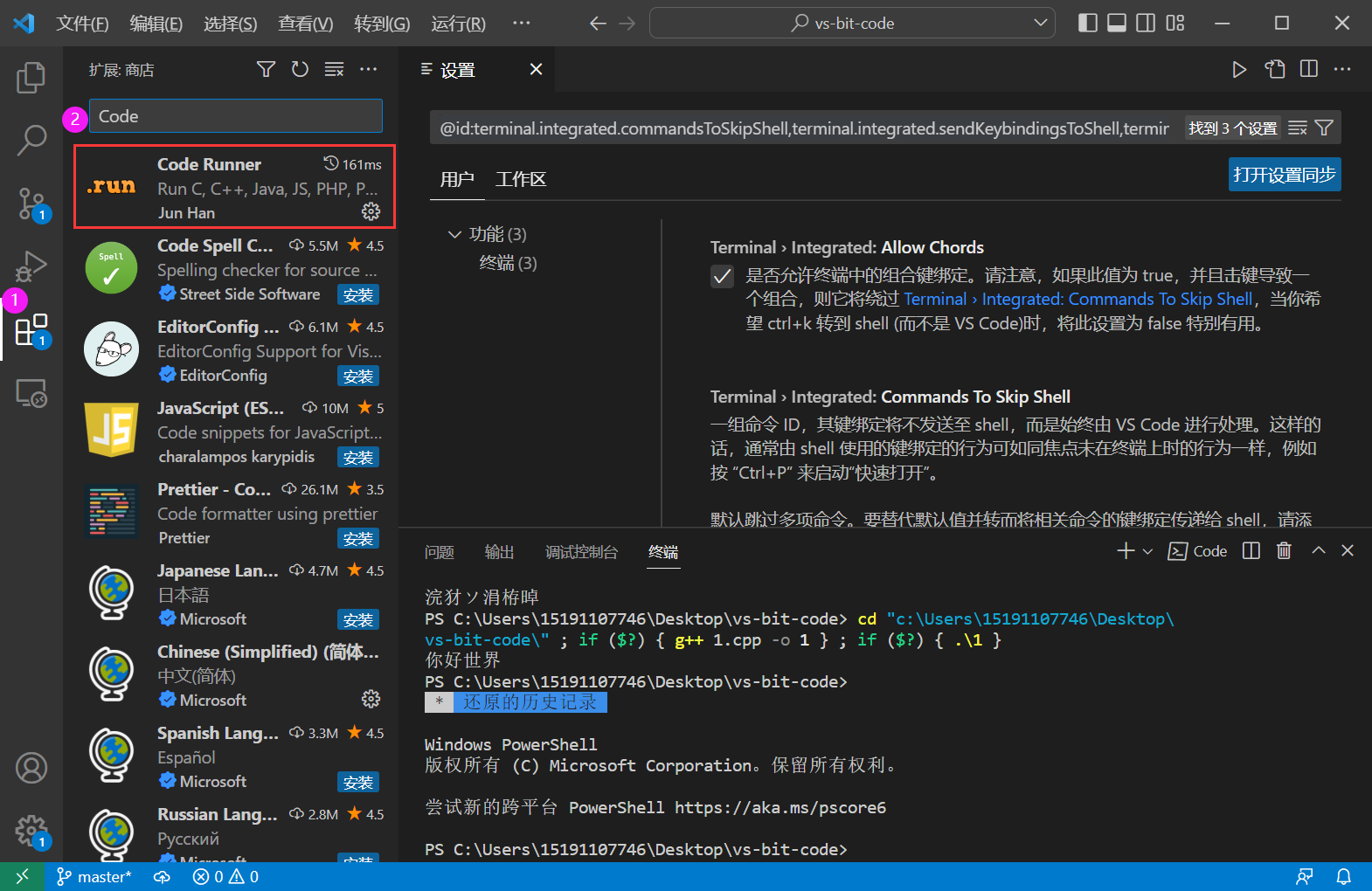
Task: Open Chinese (Simplified) language pack gear
Action: (x=371, y=699)
